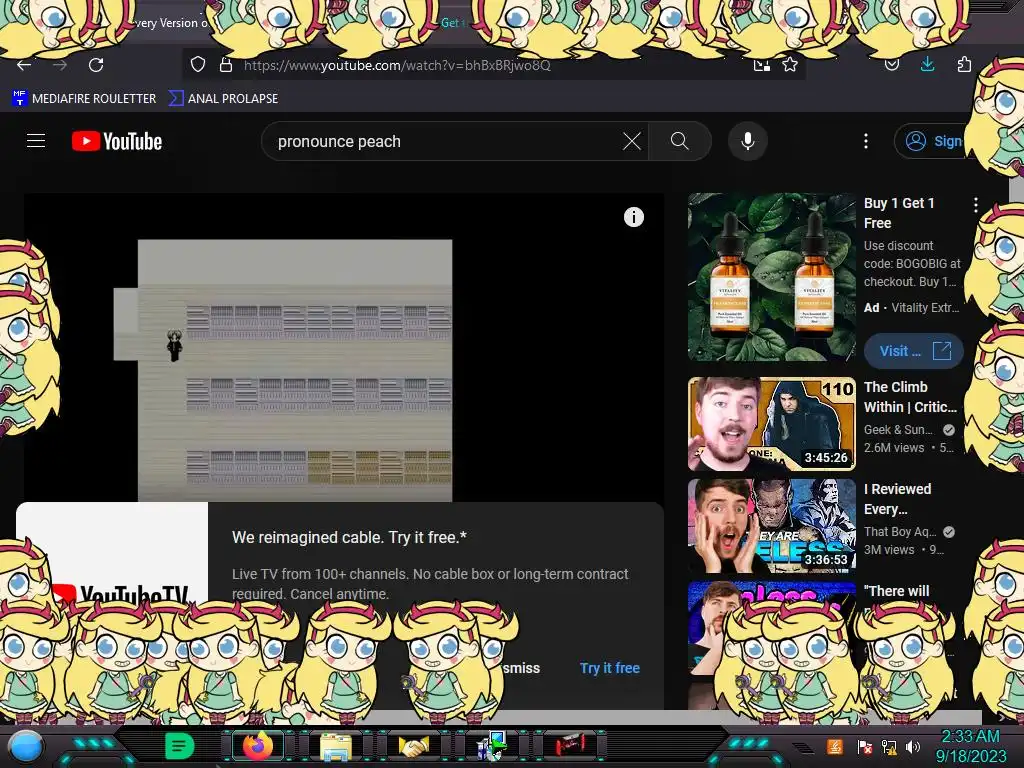Go back with the browser back arrow
This screenshot has height=768, width=1024.
click(24, 65)
